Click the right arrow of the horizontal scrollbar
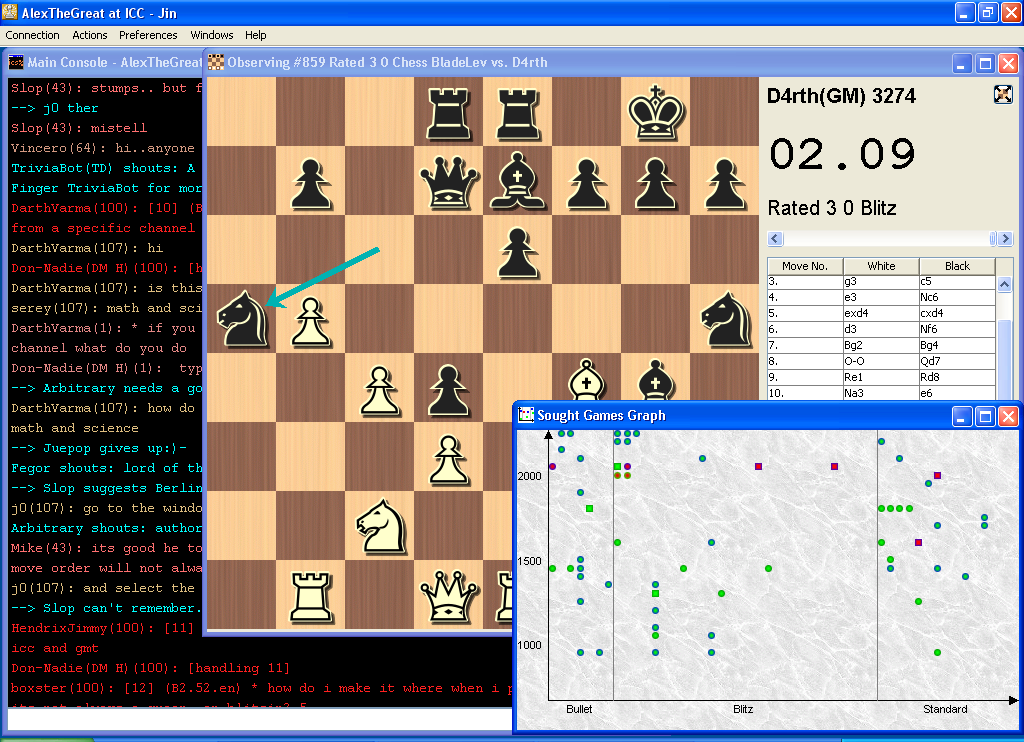1024x742 pixels. pyautogui.click(x=1006, y=239)
